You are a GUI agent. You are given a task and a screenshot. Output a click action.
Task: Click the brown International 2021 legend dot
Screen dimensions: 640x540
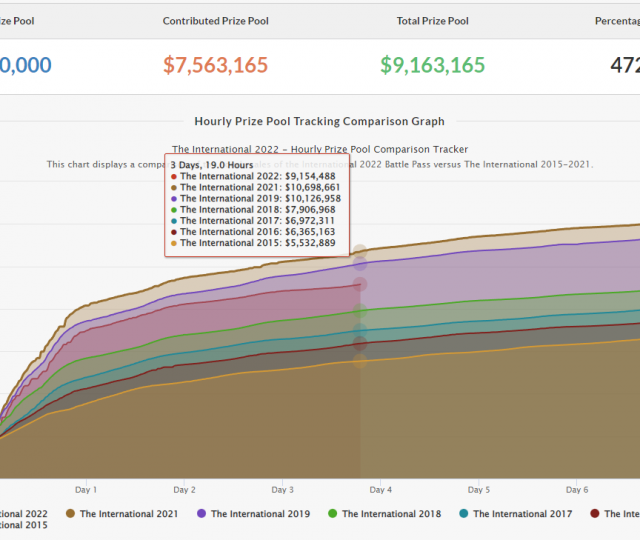(x=71, y=514)
